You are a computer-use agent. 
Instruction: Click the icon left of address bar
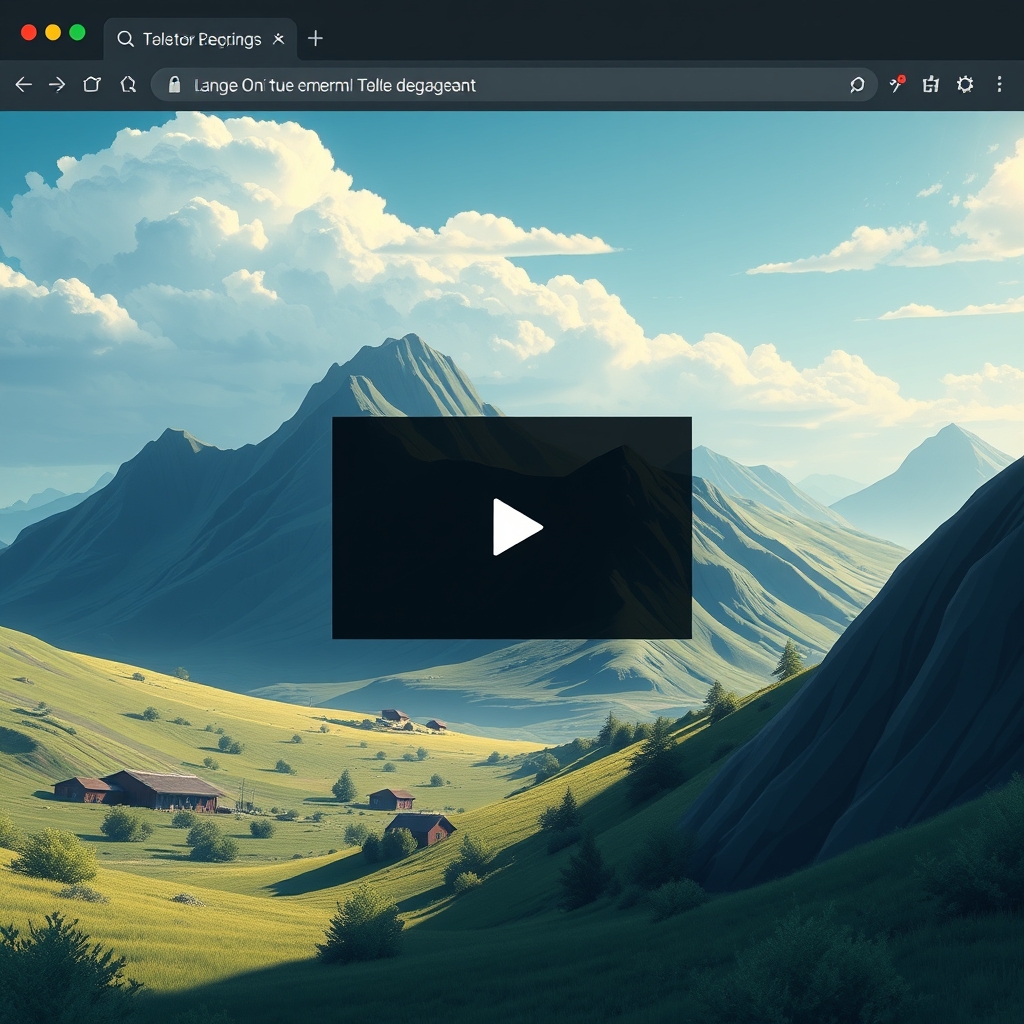[128, 84]
